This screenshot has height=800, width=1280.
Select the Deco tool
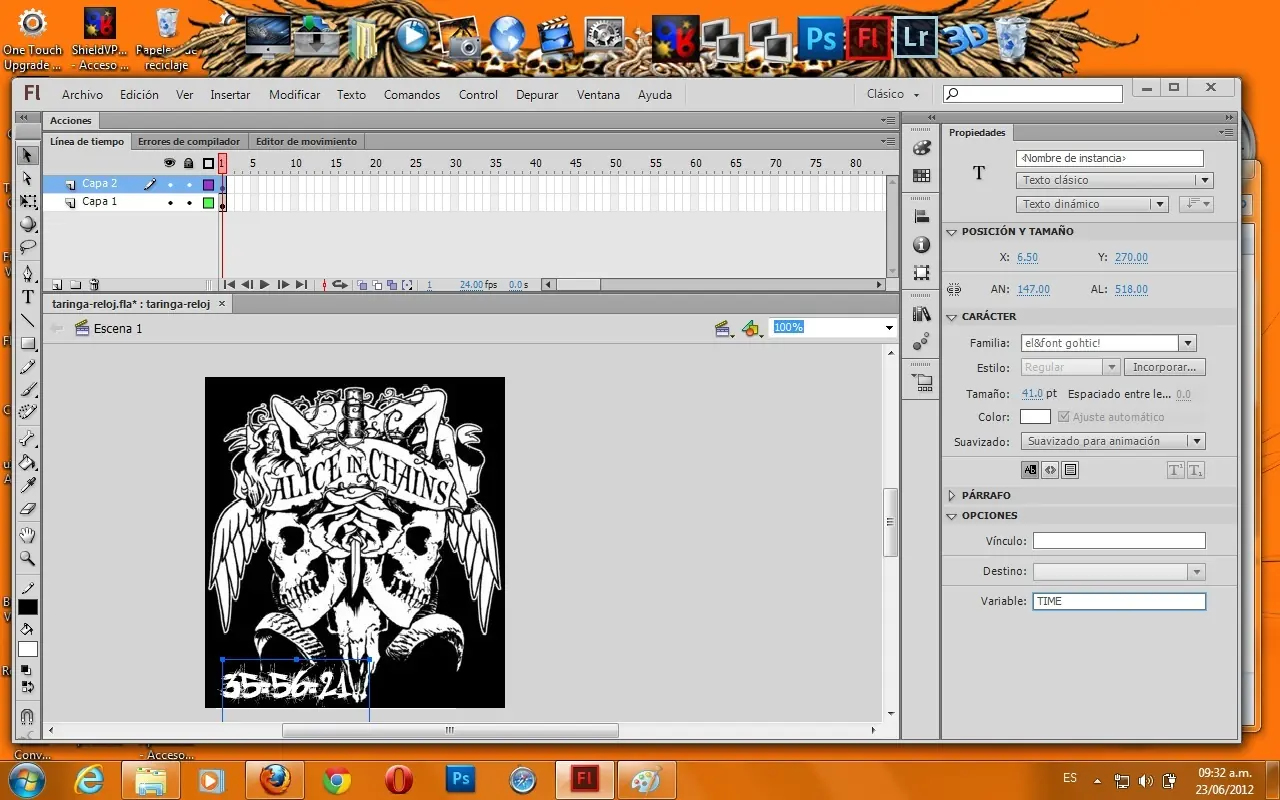coord(28,412)
